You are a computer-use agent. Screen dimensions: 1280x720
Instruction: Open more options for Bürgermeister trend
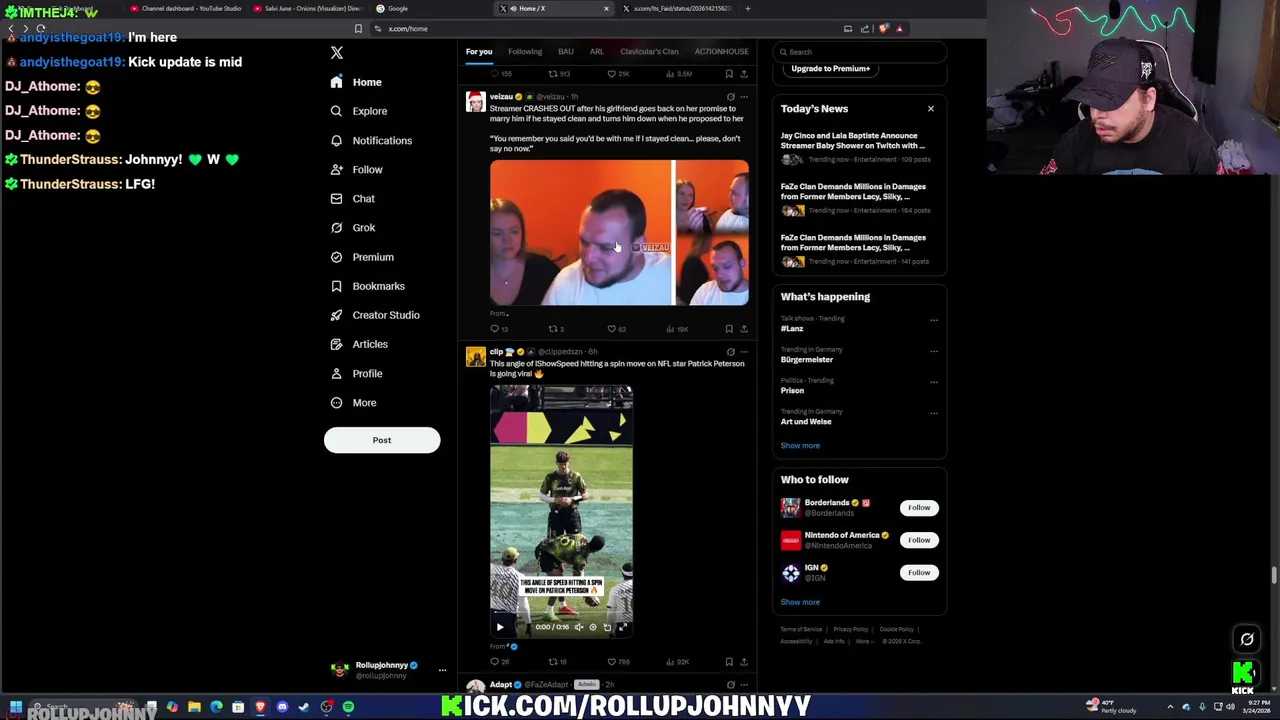tap(934, 351)
